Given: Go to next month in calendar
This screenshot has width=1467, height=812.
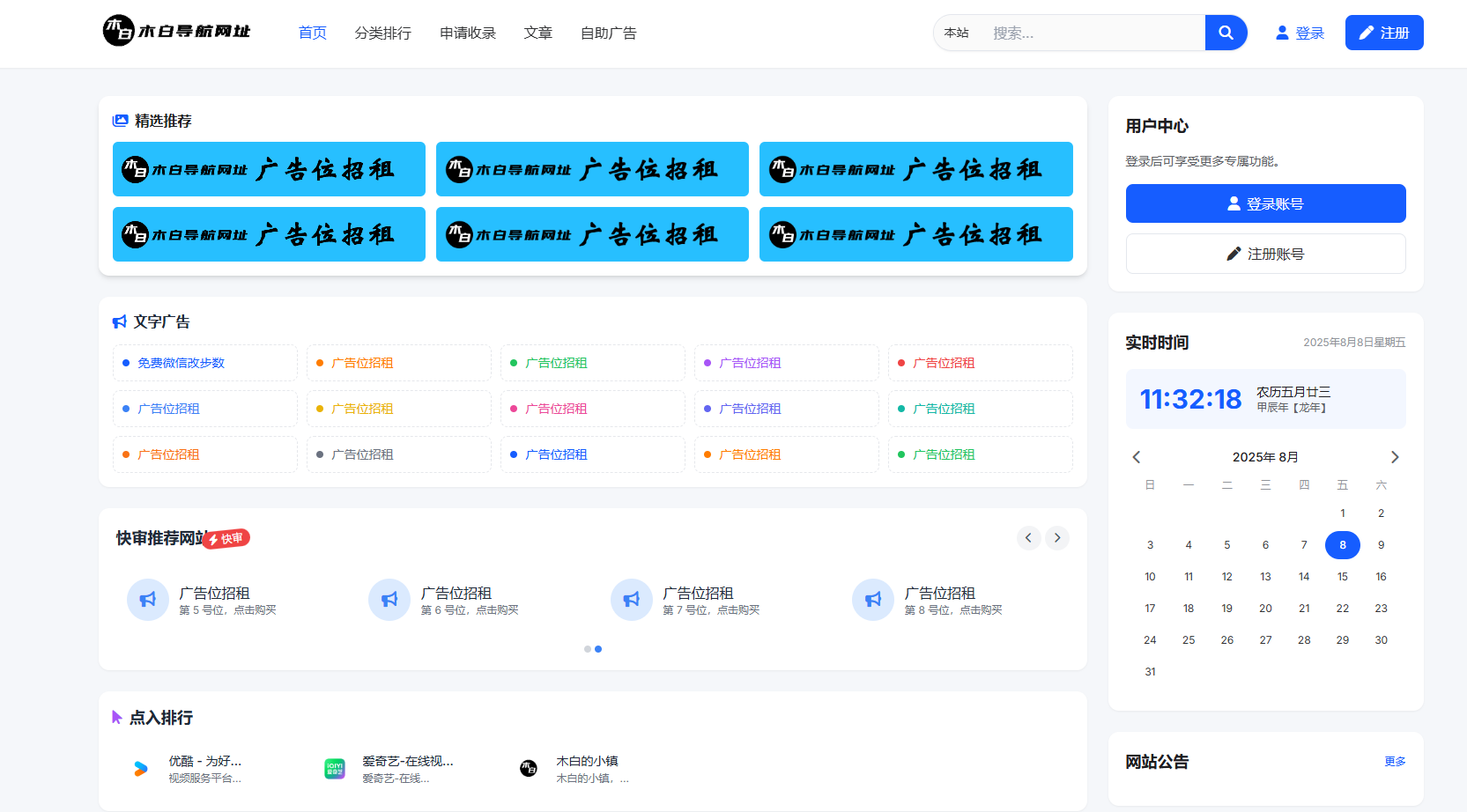Looking at the screenshot, I should pos(1395,457).
